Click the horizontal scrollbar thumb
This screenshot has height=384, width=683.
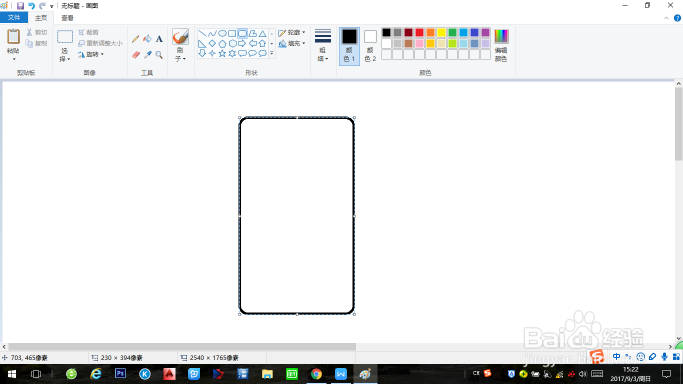click(182, 347)
